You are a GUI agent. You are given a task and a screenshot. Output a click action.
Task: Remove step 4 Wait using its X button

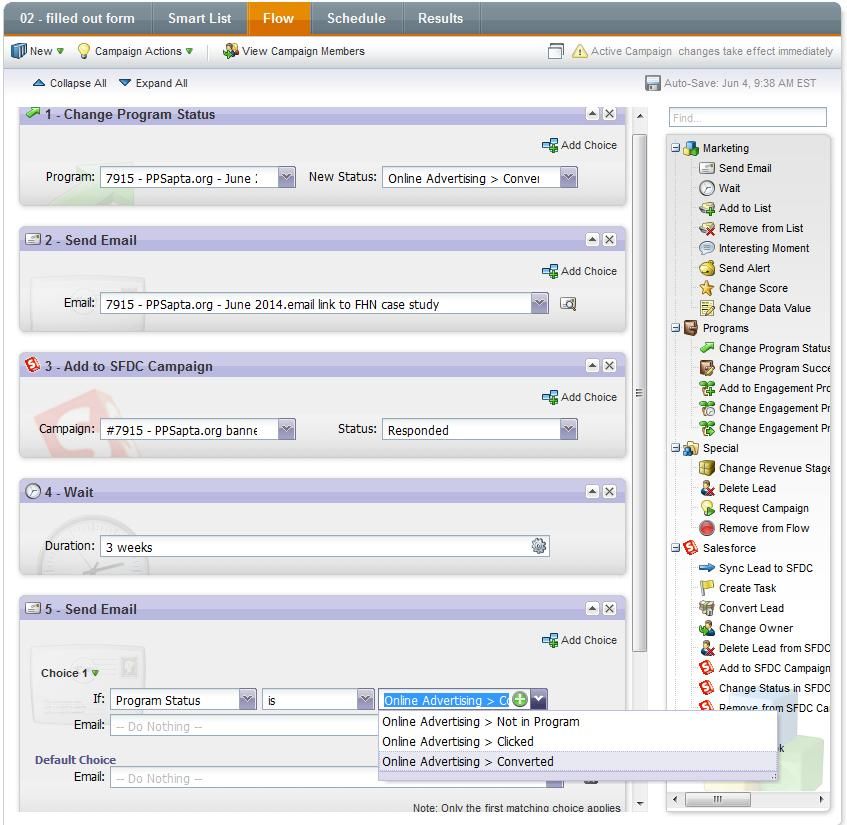point(609,492)
